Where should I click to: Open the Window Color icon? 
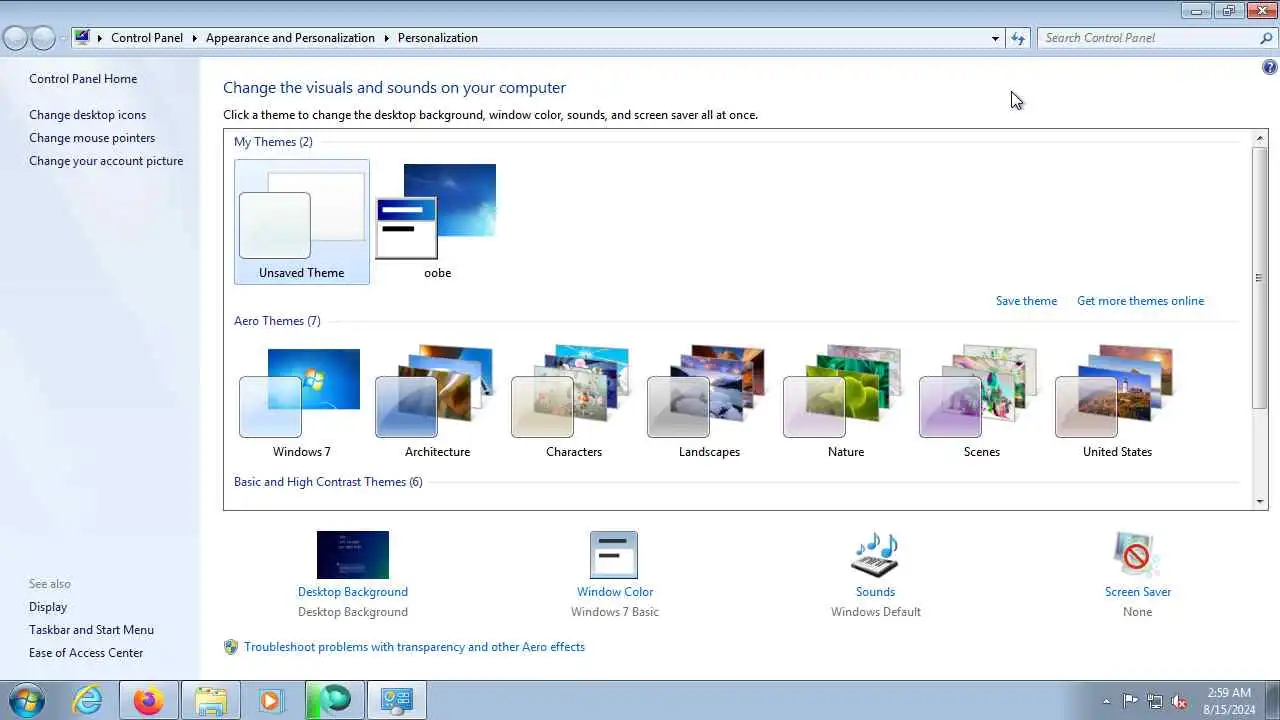[x=614, y=555]
